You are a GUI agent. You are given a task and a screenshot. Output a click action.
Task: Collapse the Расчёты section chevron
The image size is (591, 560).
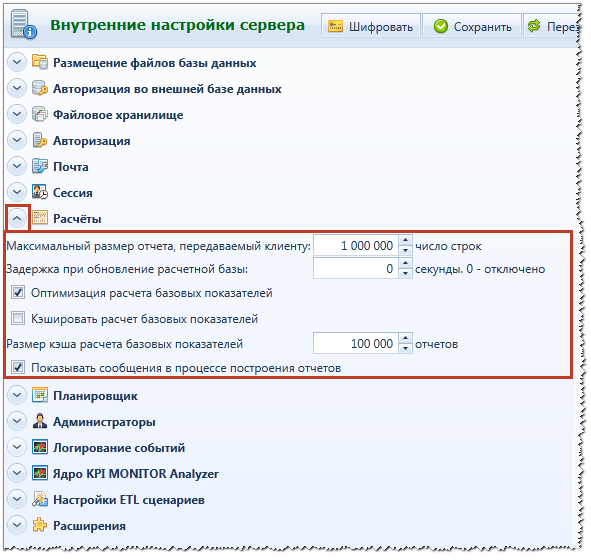(x=17, y=218)
